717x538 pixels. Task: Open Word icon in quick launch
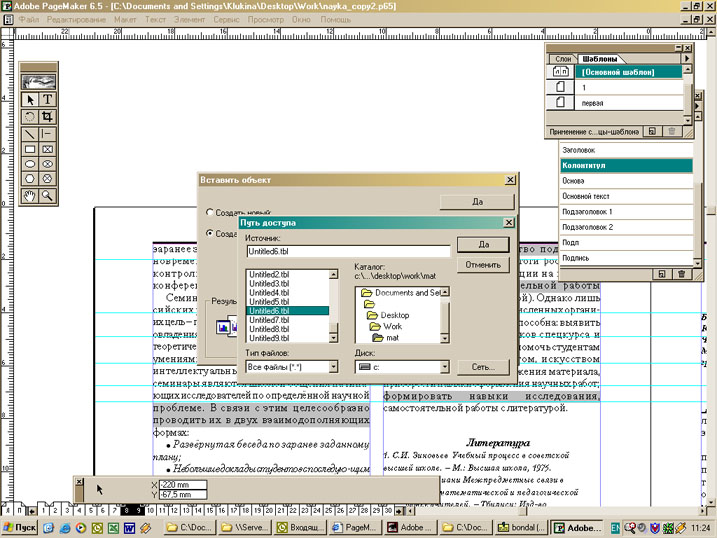(129, 528)
